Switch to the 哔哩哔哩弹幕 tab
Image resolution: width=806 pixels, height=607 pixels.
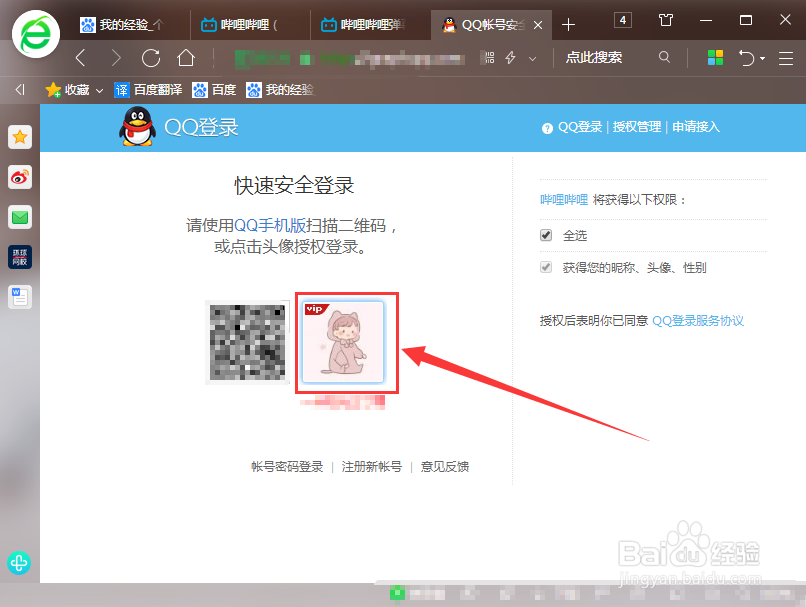(370, 25)
